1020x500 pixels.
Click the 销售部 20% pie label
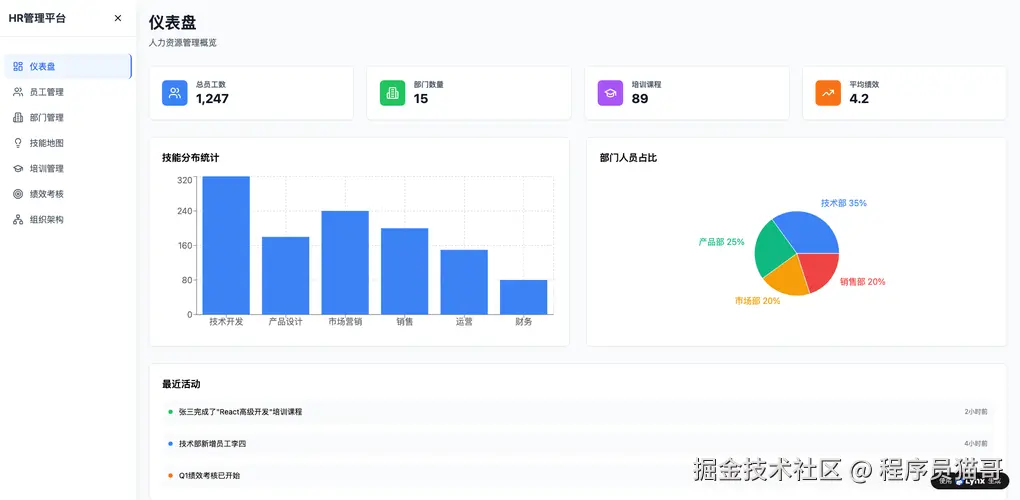click(x=863, y=282)
